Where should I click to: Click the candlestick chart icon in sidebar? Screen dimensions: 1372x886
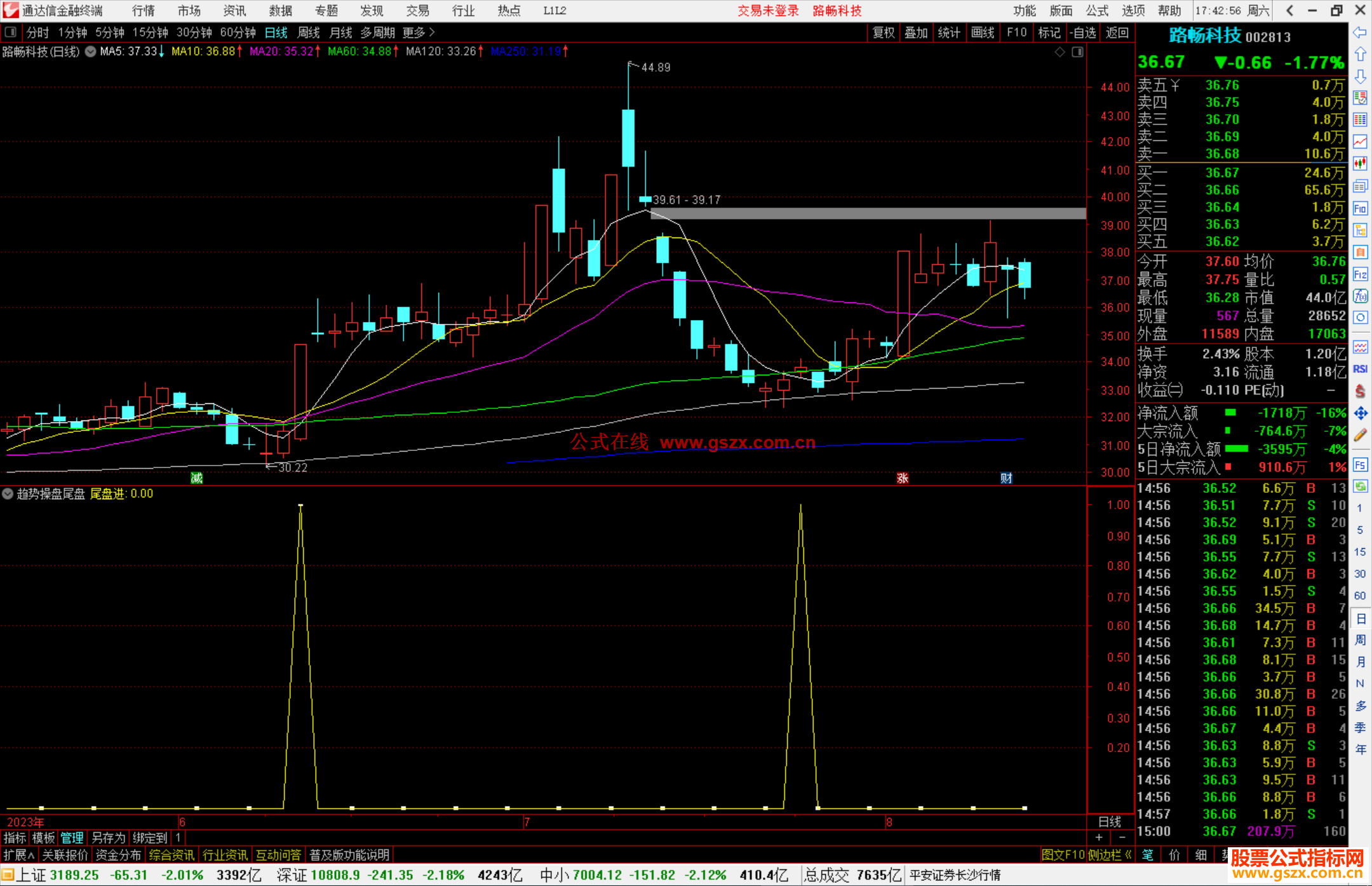(x=1360, y=163)
